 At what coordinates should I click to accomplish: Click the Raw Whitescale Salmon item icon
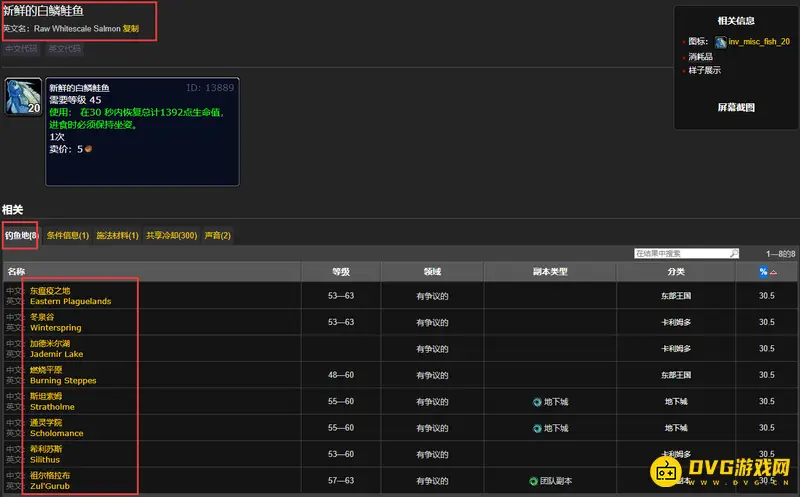(23, 96)
